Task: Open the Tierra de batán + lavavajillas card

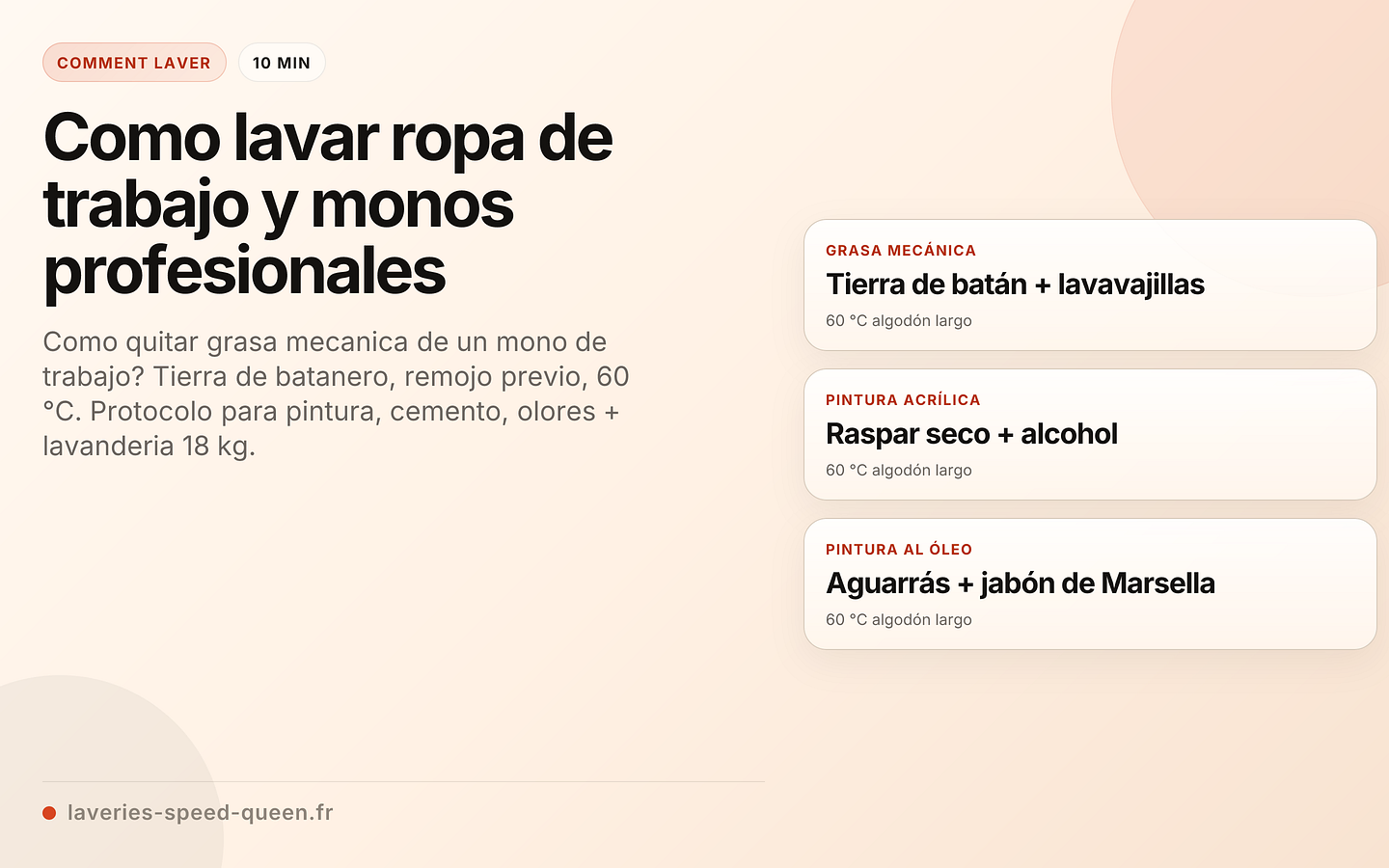Action: [x=1090, y=285]
